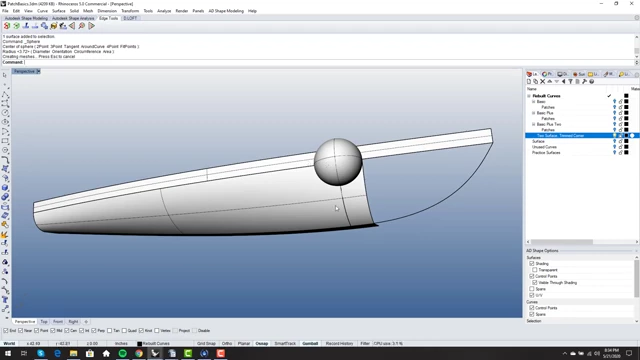Select the Practice Surfaces layer row
Viewport: 640px width, 360px height.
point(582,153)
